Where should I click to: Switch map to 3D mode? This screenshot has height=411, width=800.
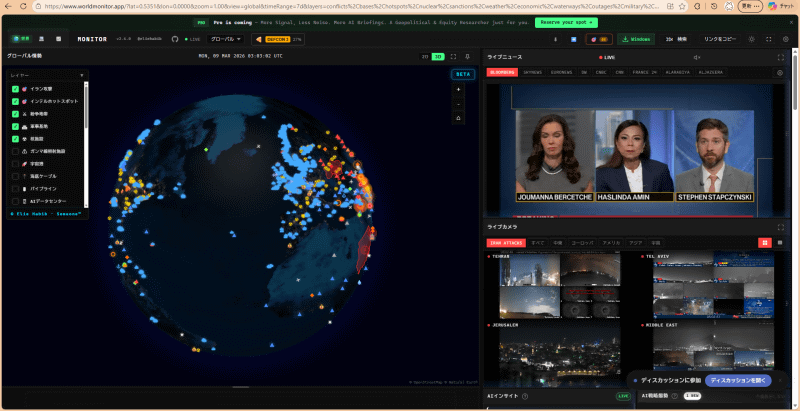[438, 57]
